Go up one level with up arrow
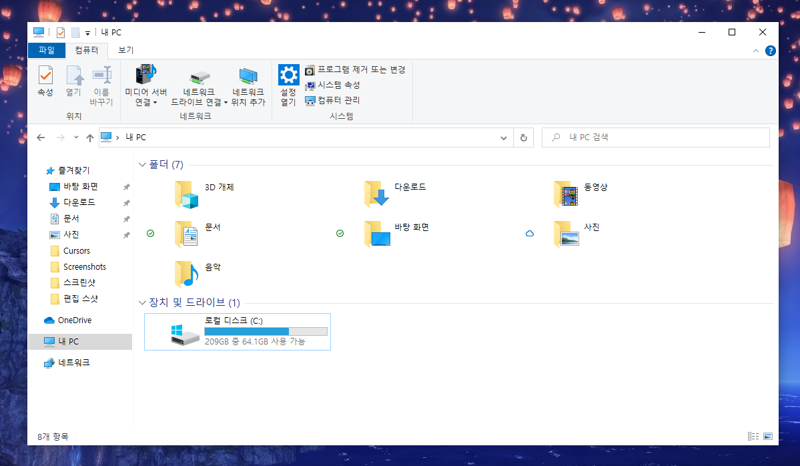This screenshot has height=466, width=800. 90,137
